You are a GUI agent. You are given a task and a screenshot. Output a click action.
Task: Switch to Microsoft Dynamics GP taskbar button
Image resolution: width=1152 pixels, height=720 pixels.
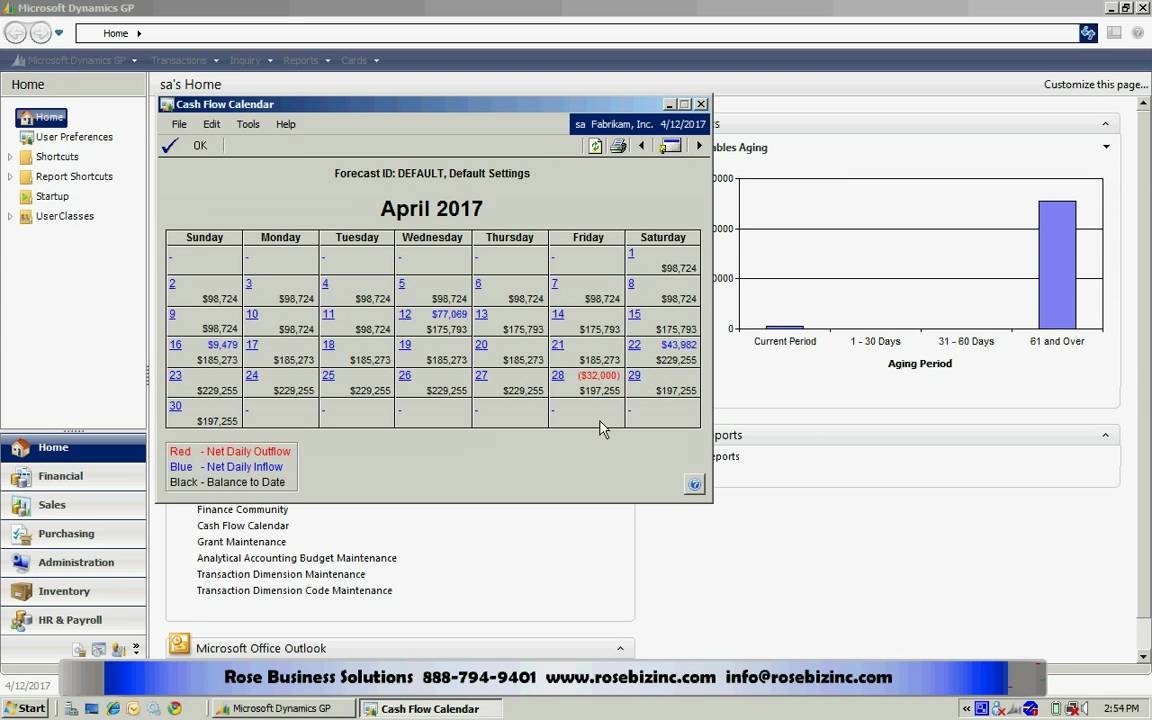283,708
